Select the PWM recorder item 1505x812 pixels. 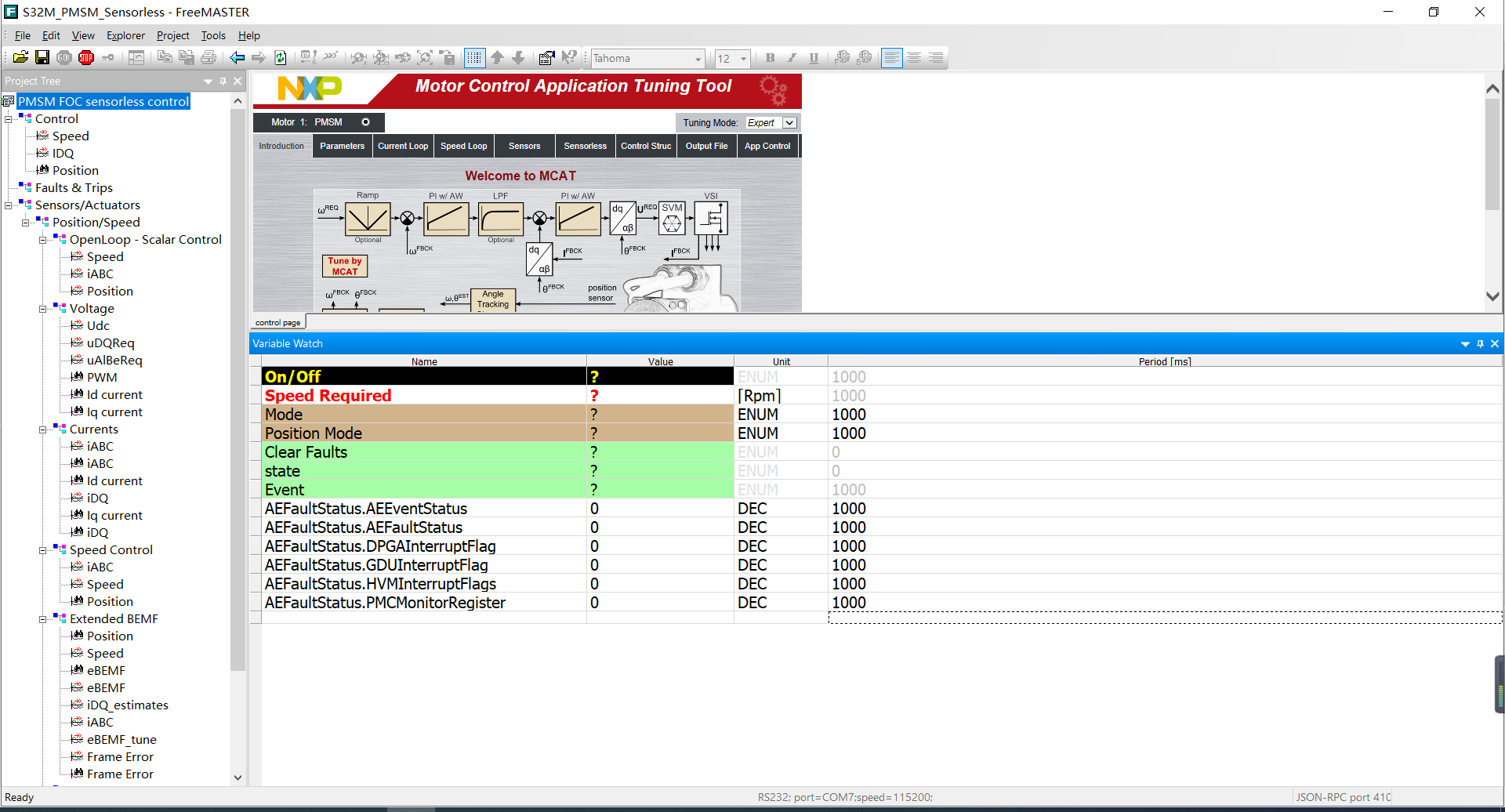click(102, 378)
